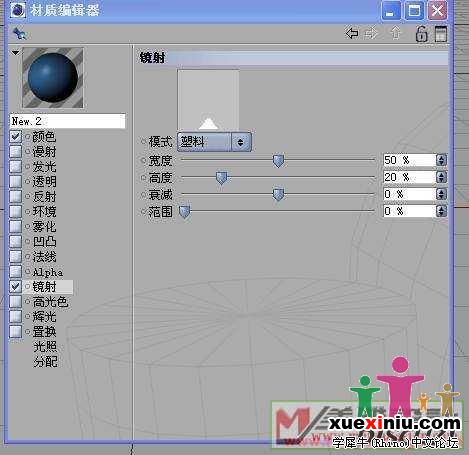Click the 宽度 percentage stepper arrows
The width and height of the screenshot is (469, 455).
tap(441, 160)
